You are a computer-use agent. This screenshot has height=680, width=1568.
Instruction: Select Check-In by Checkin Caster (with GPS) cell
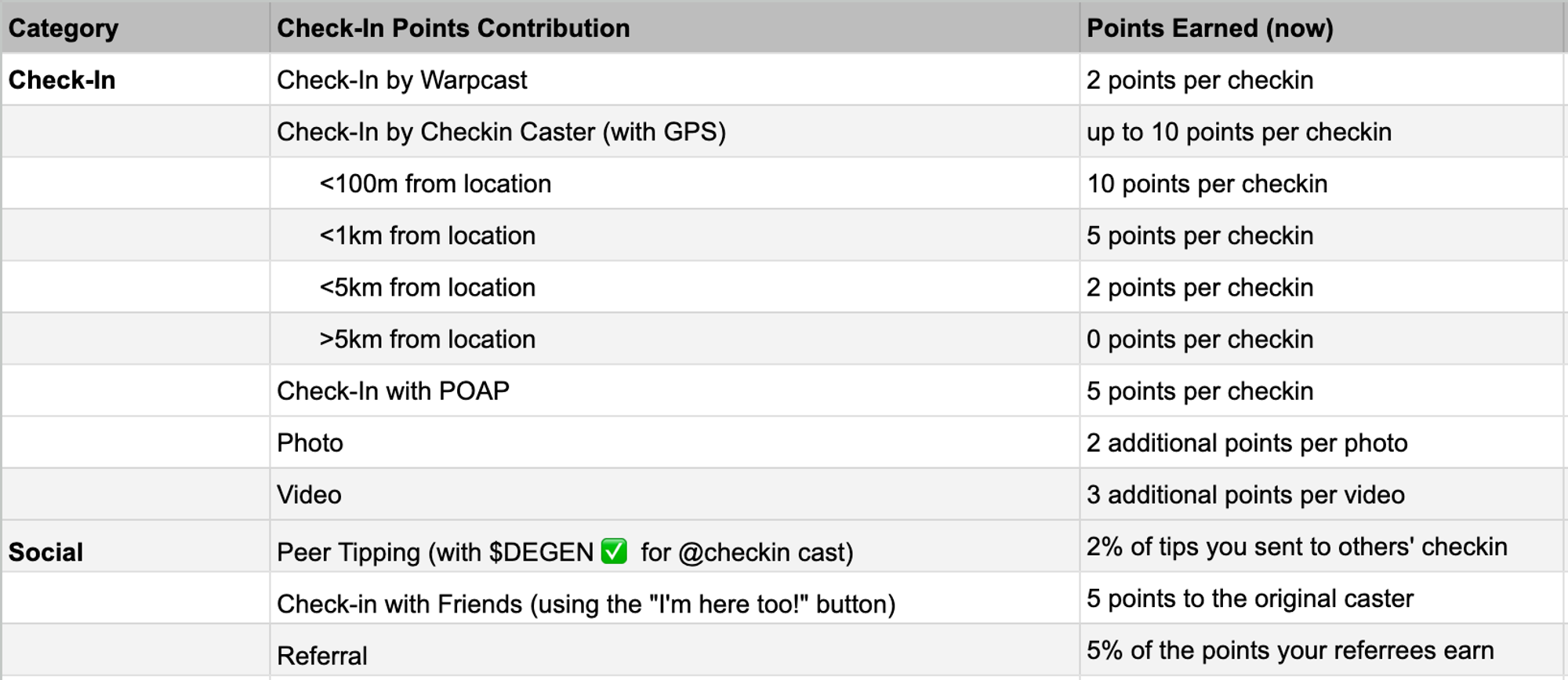pyautogui.click(x=501, y=132)
